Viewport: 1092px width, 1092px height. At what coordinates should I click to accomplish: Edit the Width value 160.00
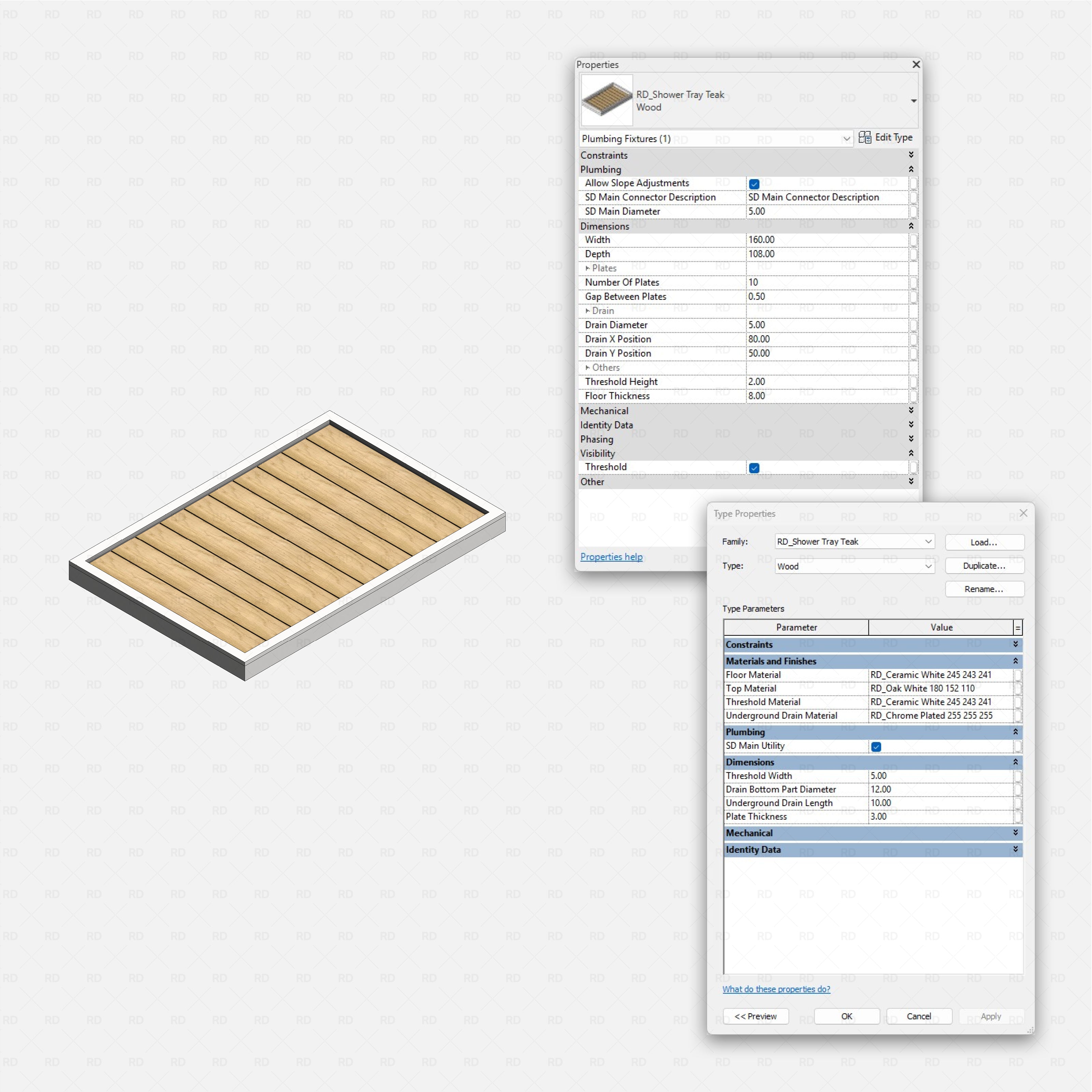click(828, 240)
